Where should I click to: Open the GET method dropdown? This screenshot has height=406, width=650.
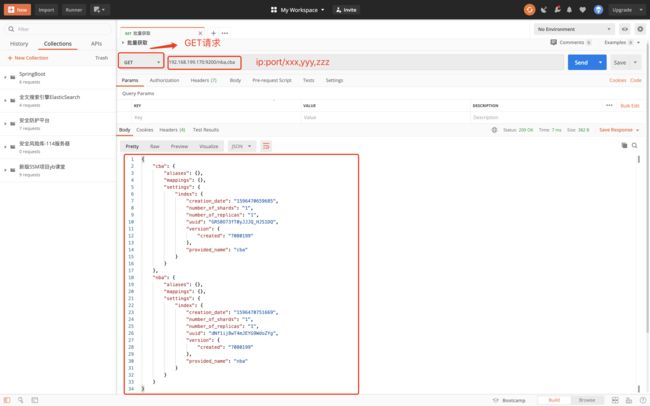coord(141,62)
